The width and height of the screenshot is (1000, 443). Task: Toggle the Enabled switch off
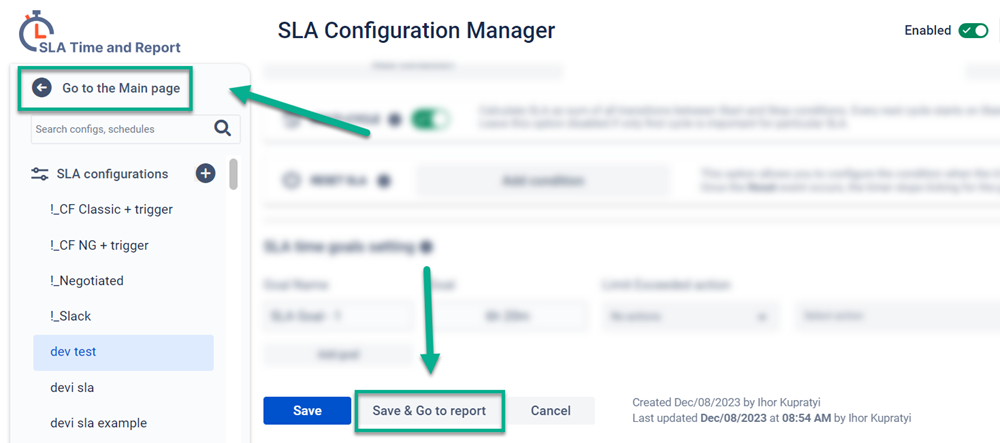point(972,30)
